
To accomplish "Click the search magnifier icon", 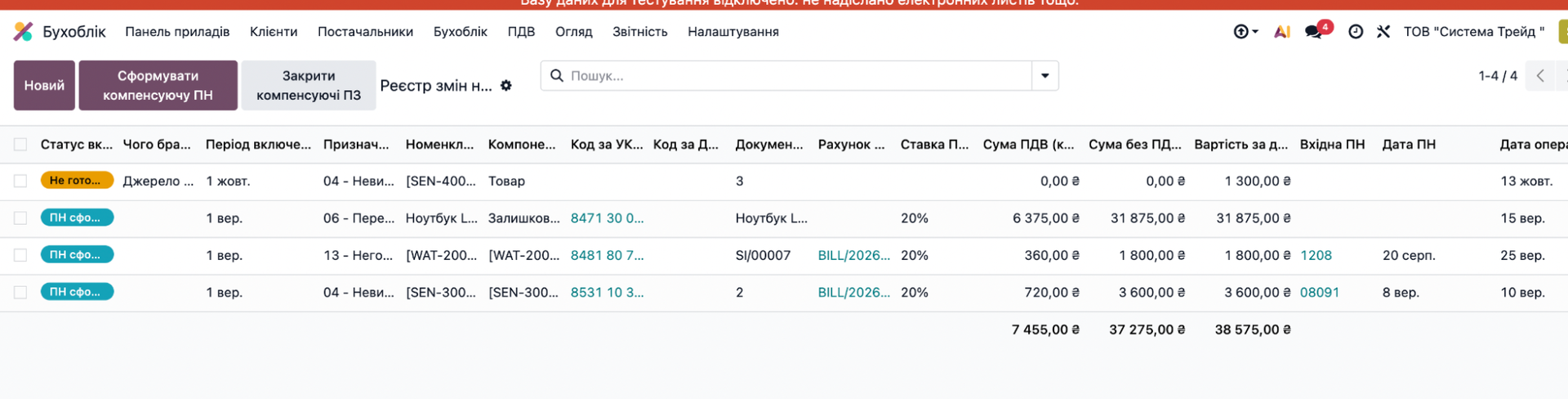I will (557, 76).
